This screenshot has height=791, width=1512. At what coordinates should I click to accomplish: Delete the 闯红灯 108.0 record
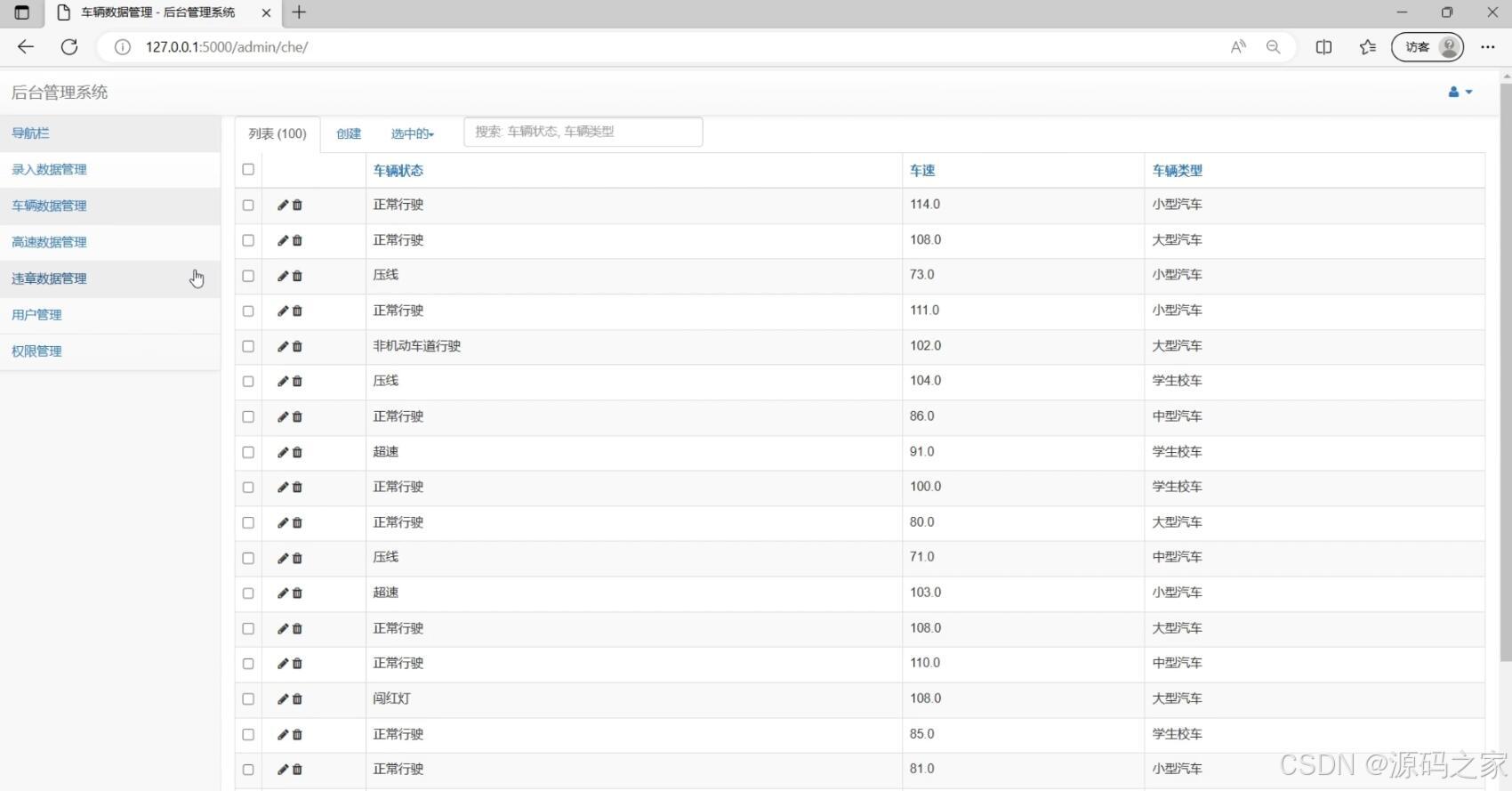click(x=297, y=698)
